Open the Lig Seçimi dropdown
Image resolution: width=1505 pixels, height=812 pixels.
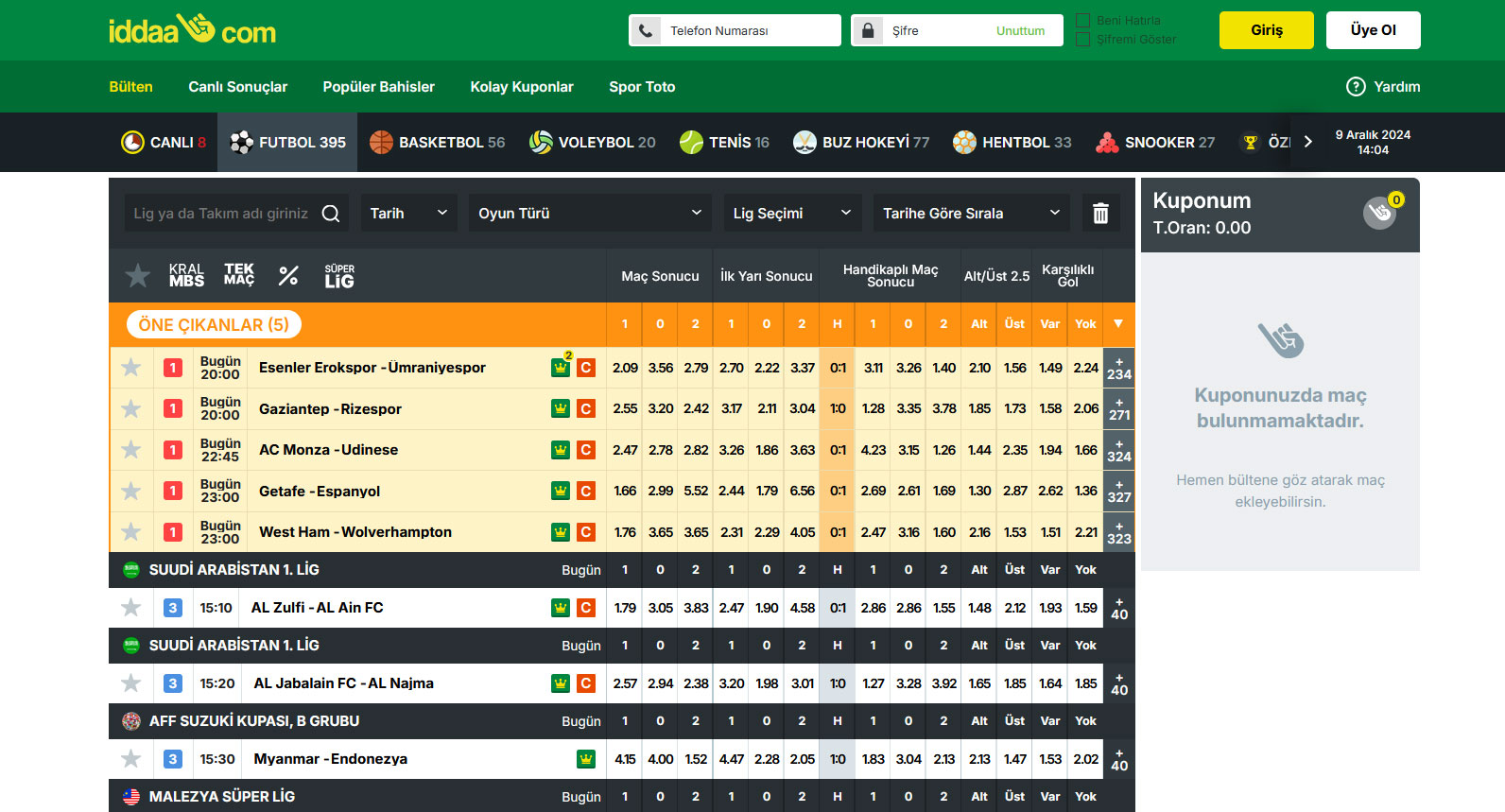[792, 213]
